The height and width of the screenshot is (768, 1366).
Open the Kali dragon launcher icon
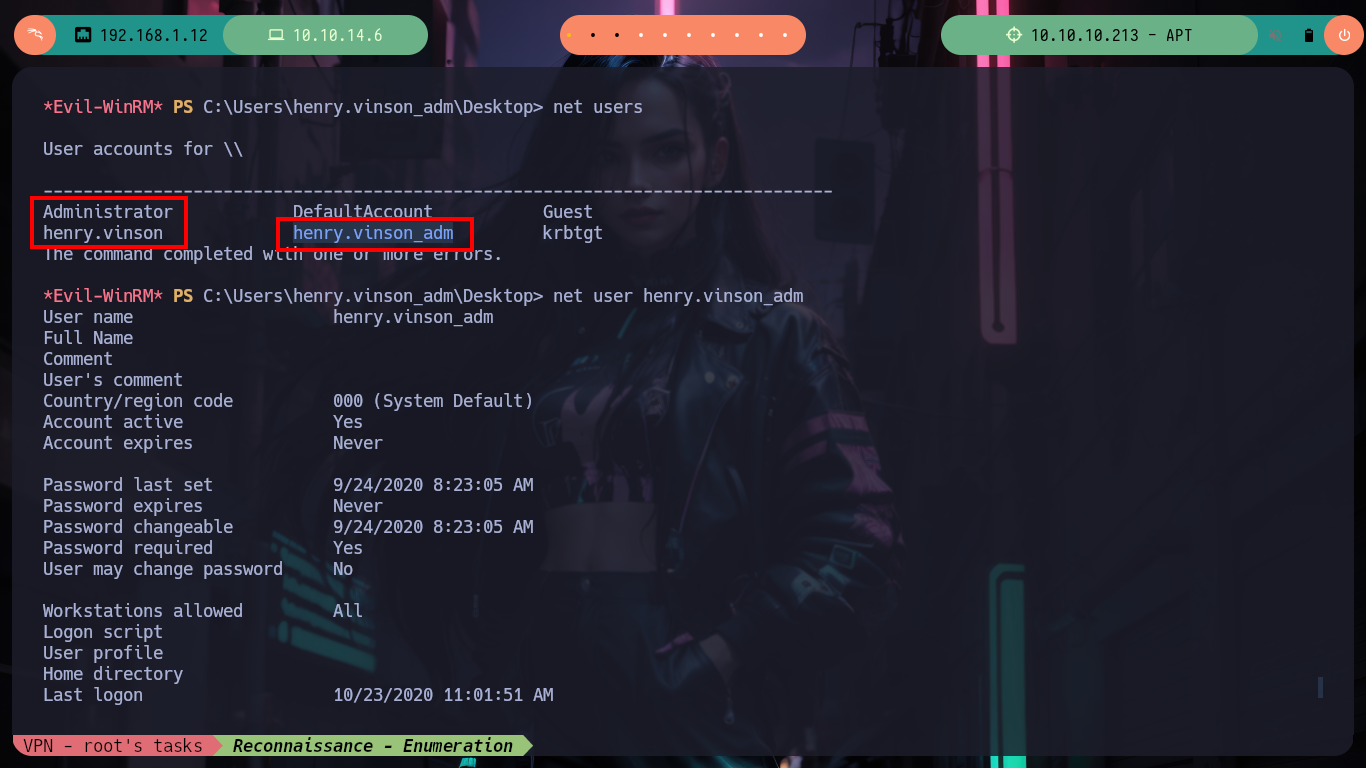(x=35, y=35)
